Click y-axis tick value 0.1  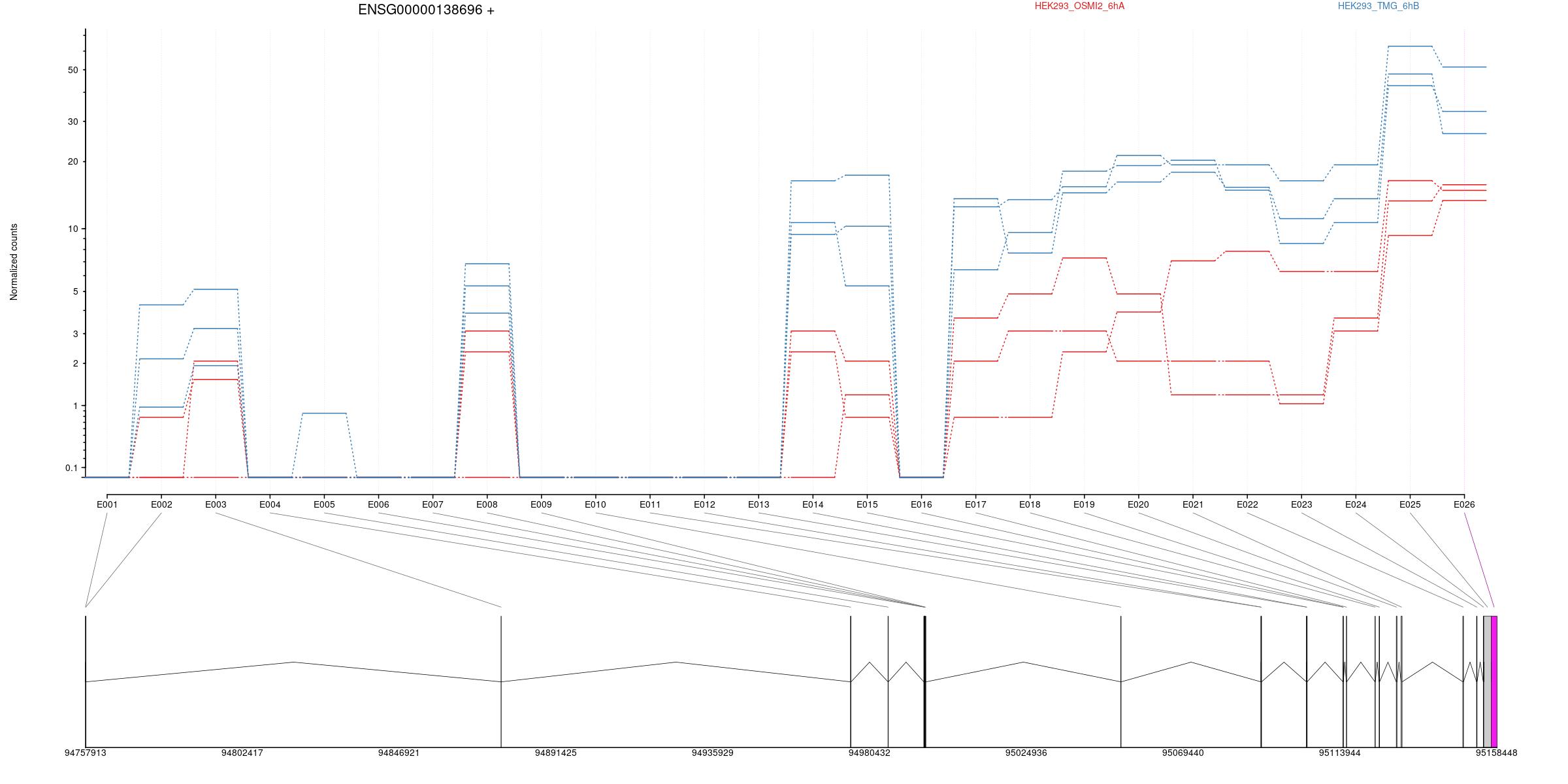click(71, 468)
